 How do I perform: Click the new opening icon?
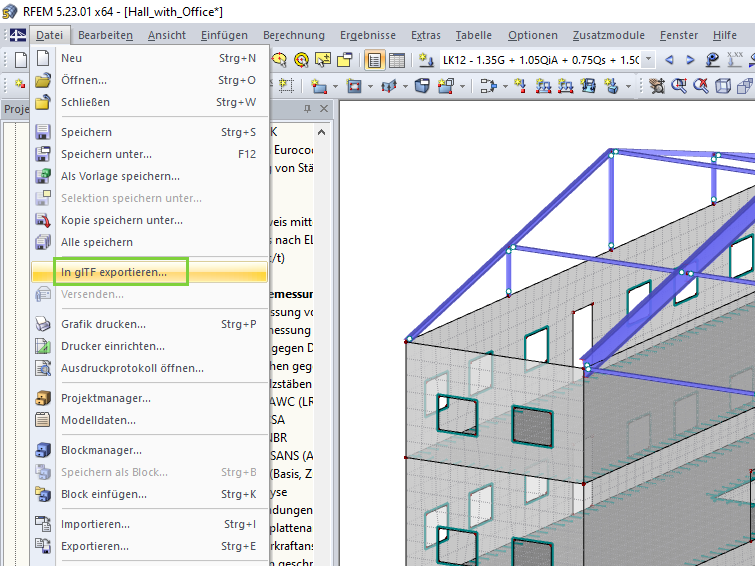click(x=354, y=86)
